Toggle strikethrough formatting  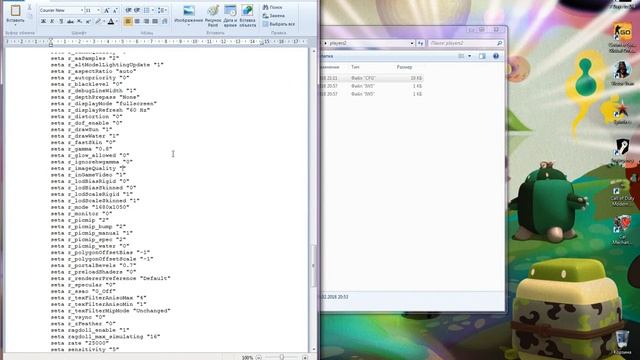click(70, 21)
